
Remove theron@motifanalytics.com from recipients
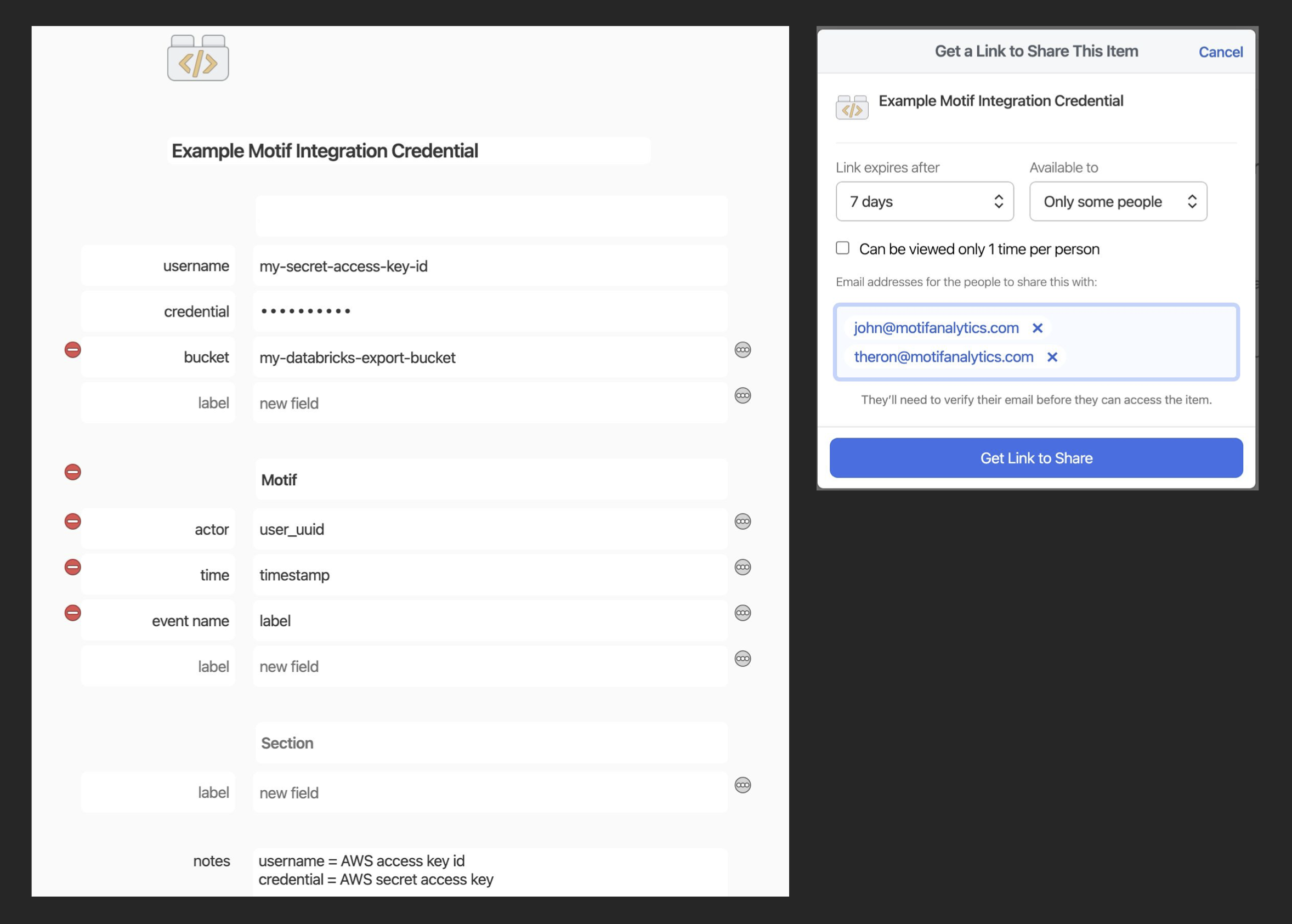(x=1052, y=358)
